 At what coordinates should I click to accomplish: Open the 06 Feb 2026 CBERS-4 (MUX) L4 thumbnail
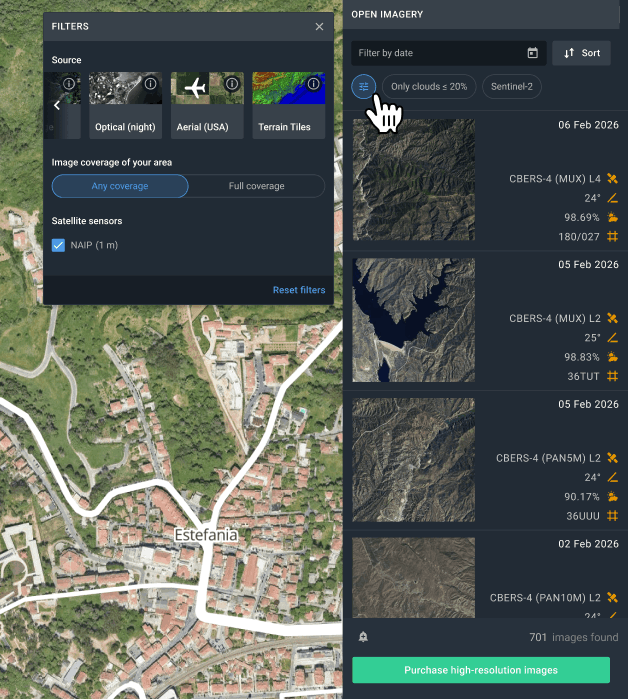point(414,180)
